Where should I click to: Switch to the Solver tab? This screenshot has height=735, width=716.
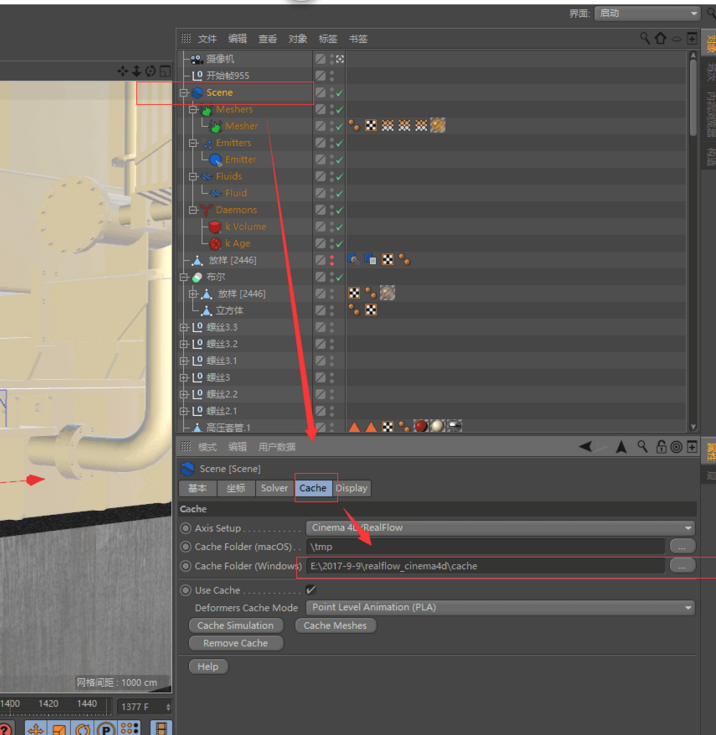[x=273, y=488]
